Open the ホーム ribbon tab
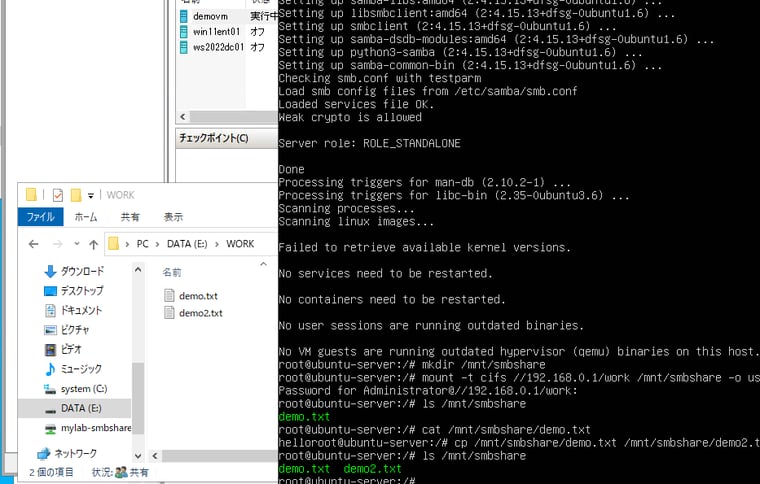 click(x=86, y=217)
